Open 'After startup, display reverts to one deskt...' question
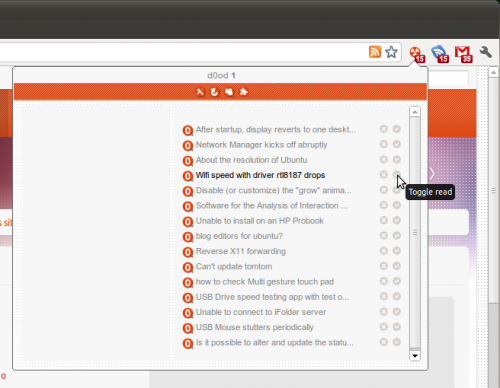 pos(276,130)
